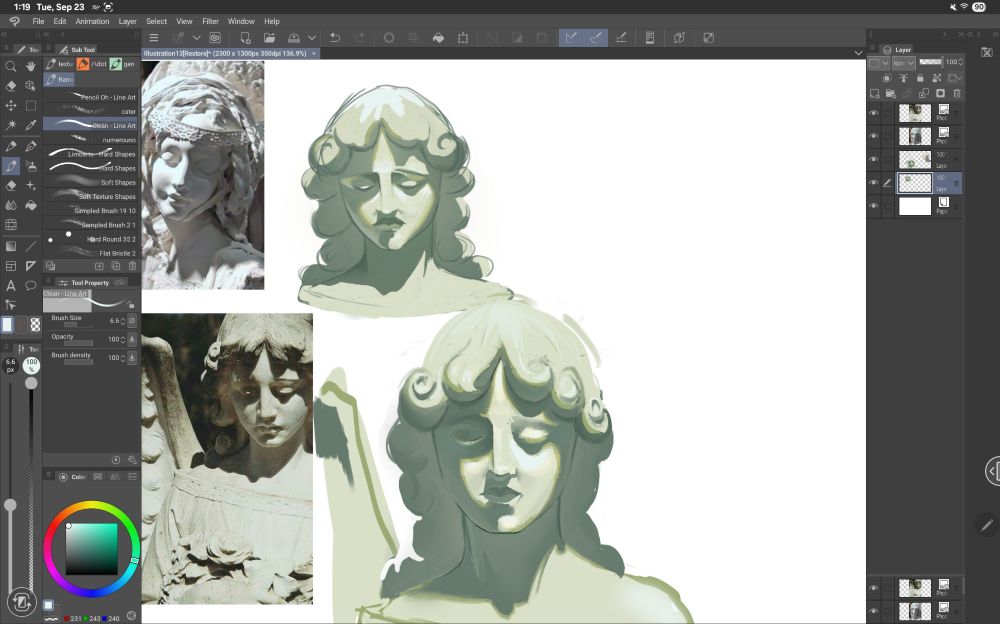This screenshot has height=624, width=1000.
Task: Toggle visibility of the Paper layer
Action: pos(873,206)
